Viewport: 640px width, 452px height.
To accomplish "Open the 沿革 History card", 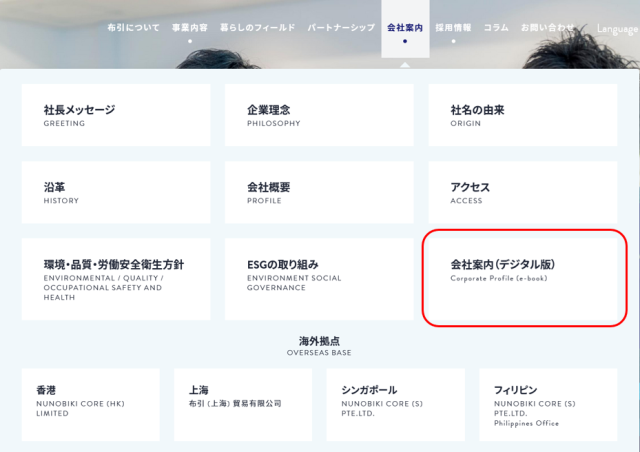I will (116, 192).
